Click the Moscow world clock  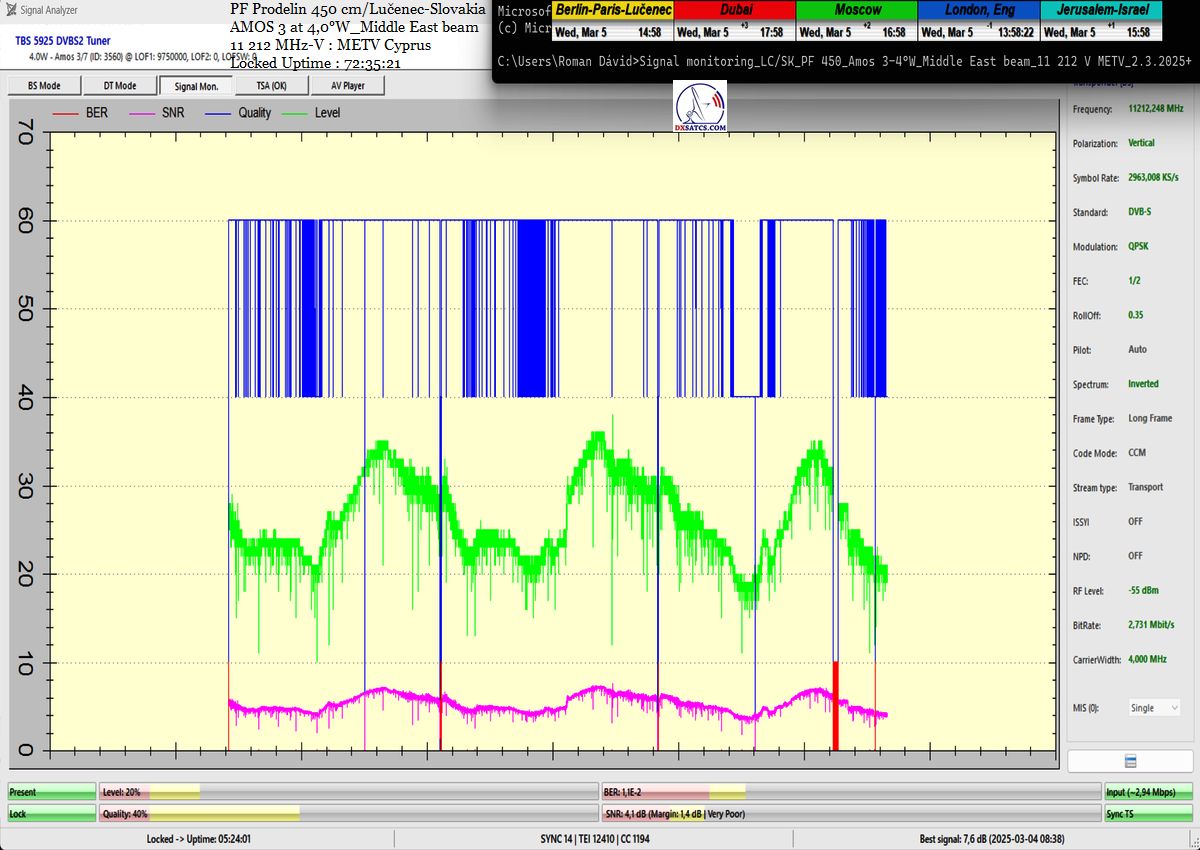click(x=856, y=20)
